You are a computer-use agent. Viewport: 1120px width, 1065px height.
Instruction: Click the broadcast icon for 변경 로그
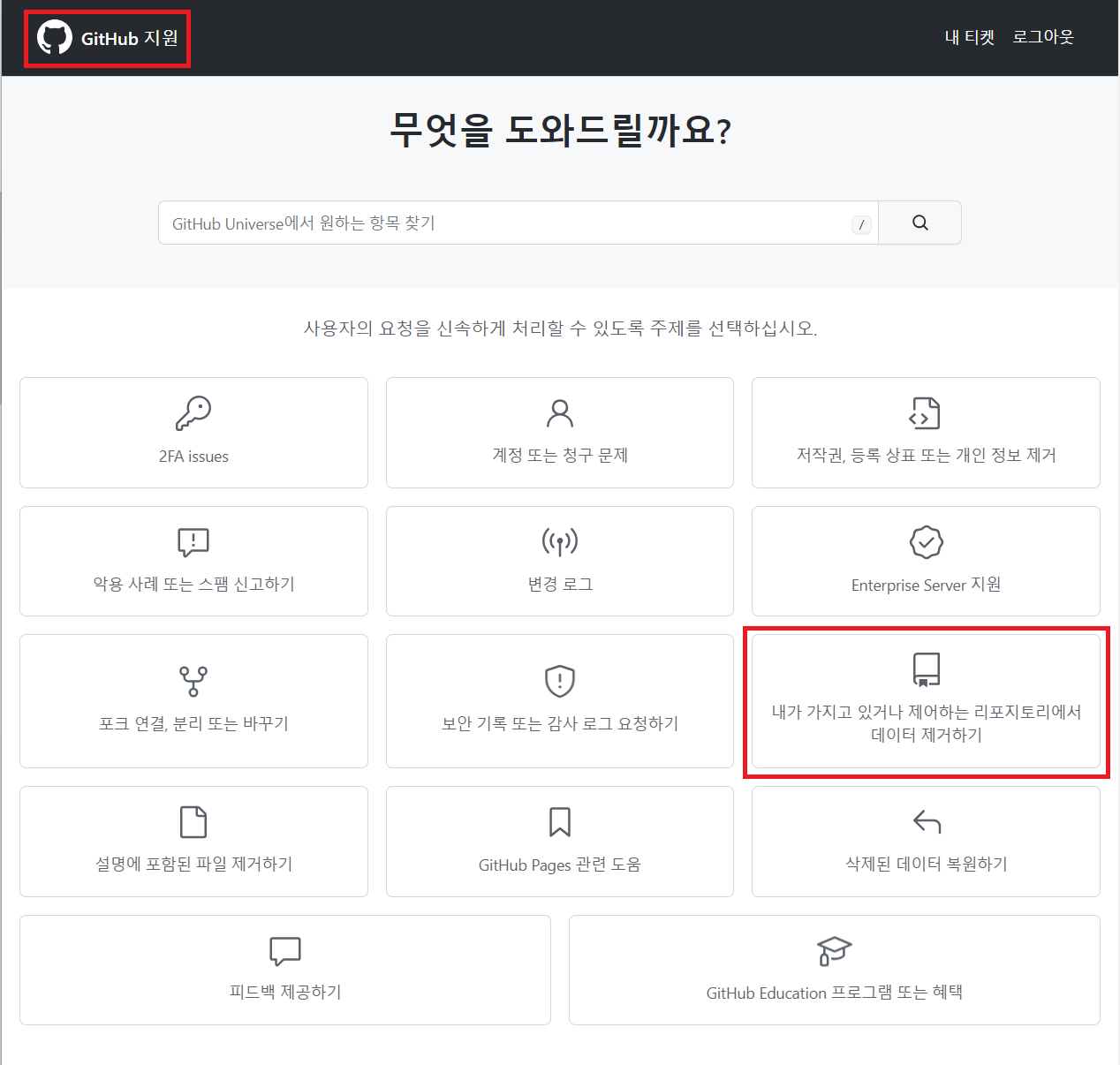560,541
